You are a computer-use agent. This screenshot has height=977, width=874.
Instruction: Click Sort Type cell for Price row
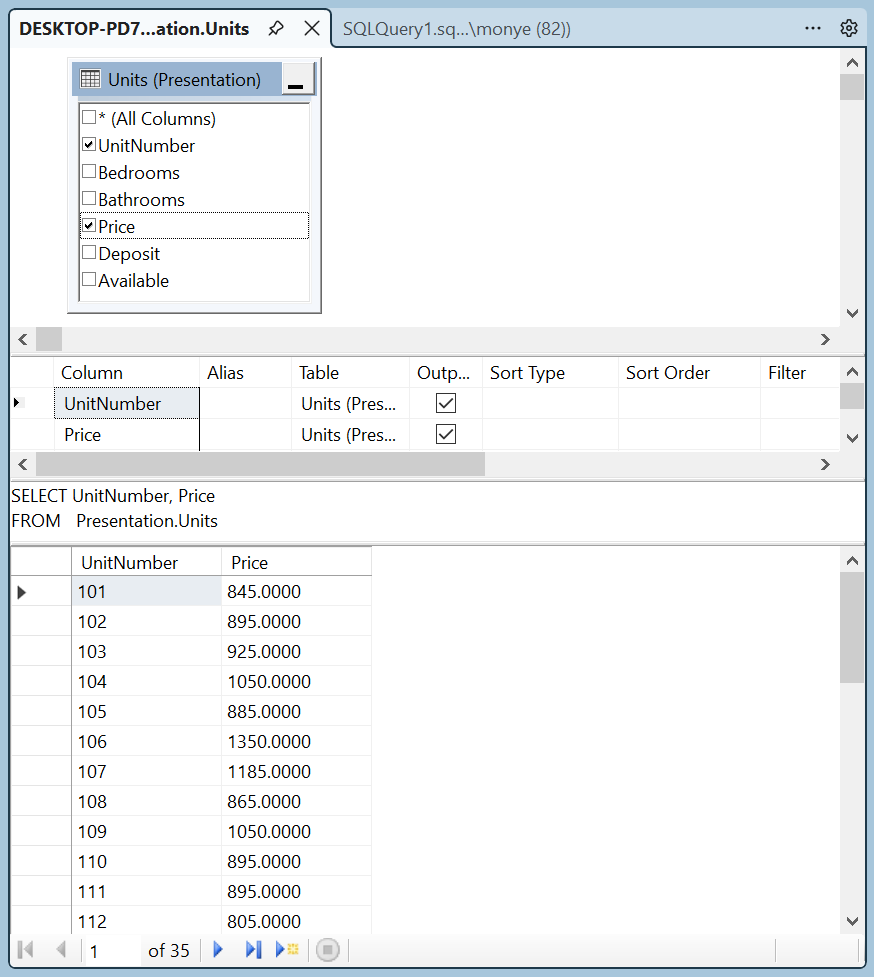(550, 434)
